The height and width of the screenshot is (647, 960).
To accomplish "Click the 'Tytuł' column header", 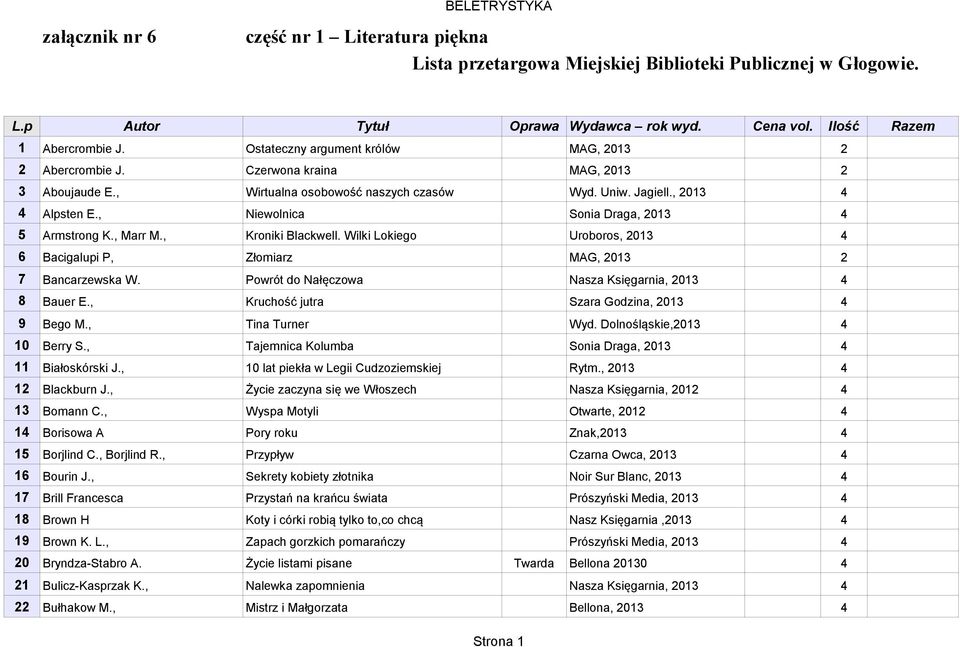I will (x=372, y=126).
